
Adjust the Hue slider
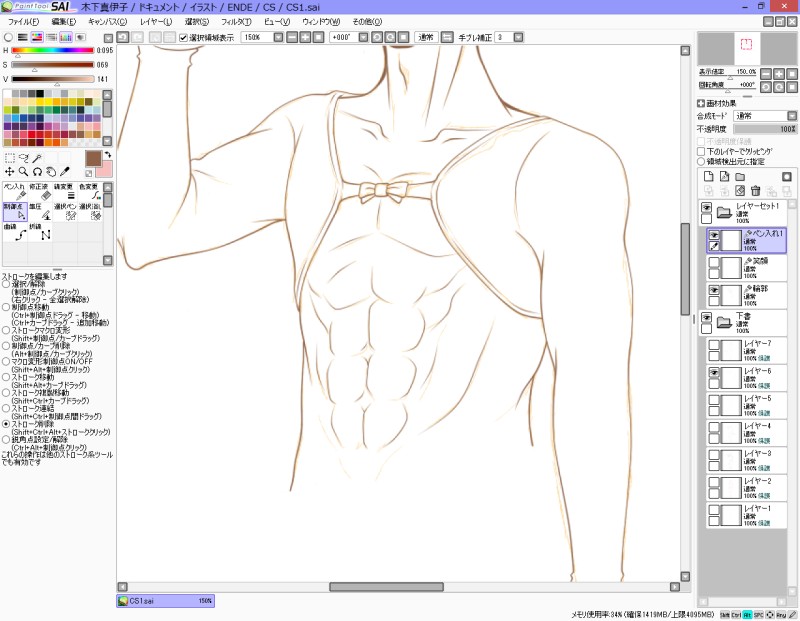point(53,51)
